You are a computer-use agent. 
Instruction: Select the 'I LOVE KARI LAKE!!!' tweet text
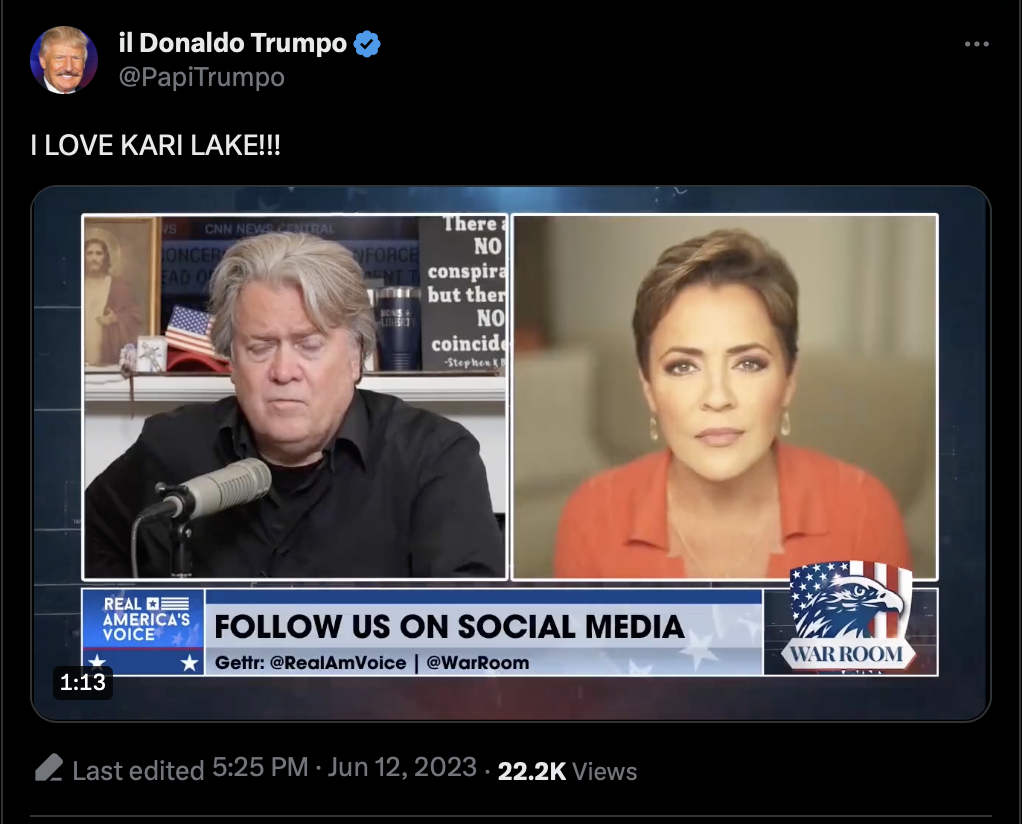point(156,145)
